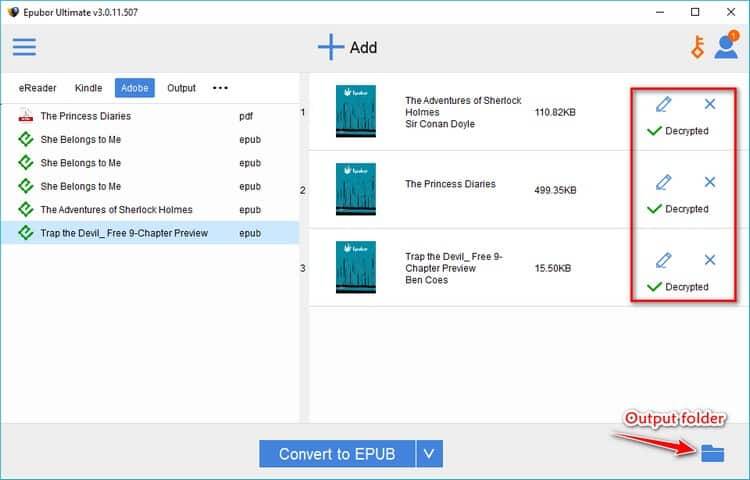750x480 pixels.
Task: Click the file size 499.35KB
Action: coord(555,190)
